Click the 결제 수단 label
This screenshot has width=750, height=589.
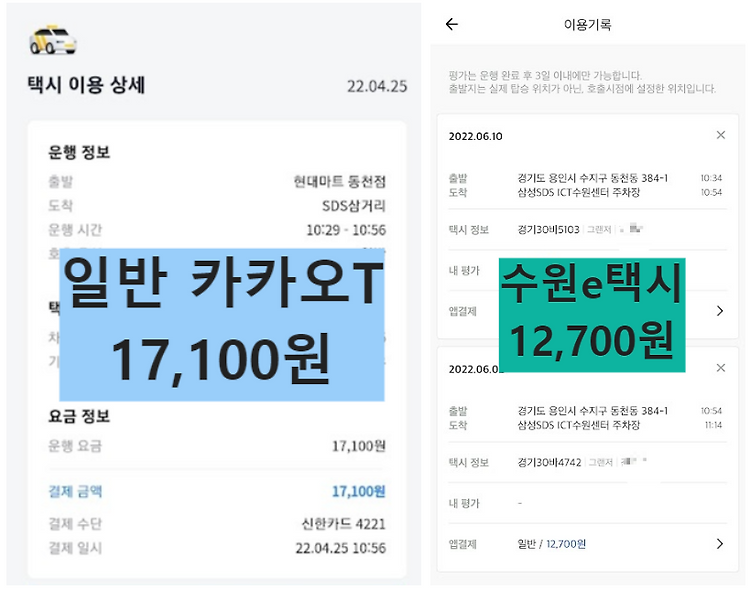coord(75,524)
